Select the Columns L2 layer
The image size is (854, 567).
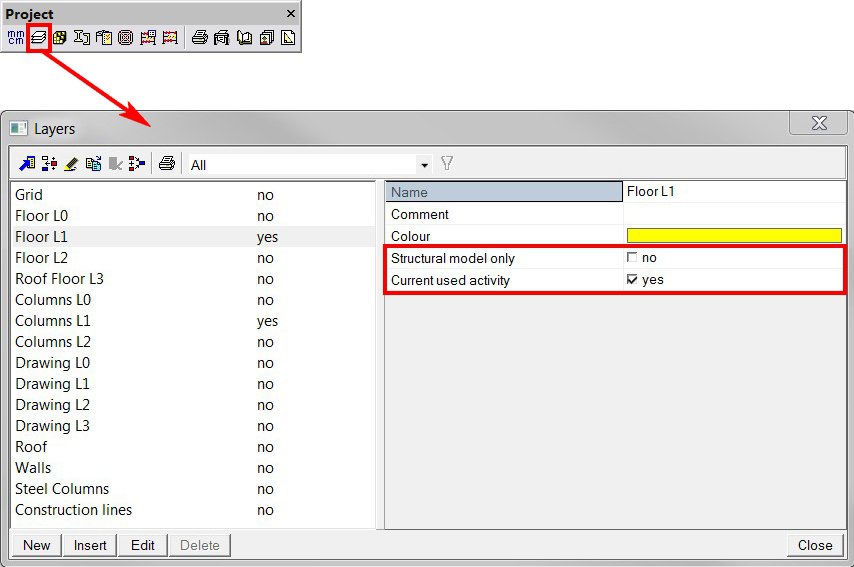point(193,342)
